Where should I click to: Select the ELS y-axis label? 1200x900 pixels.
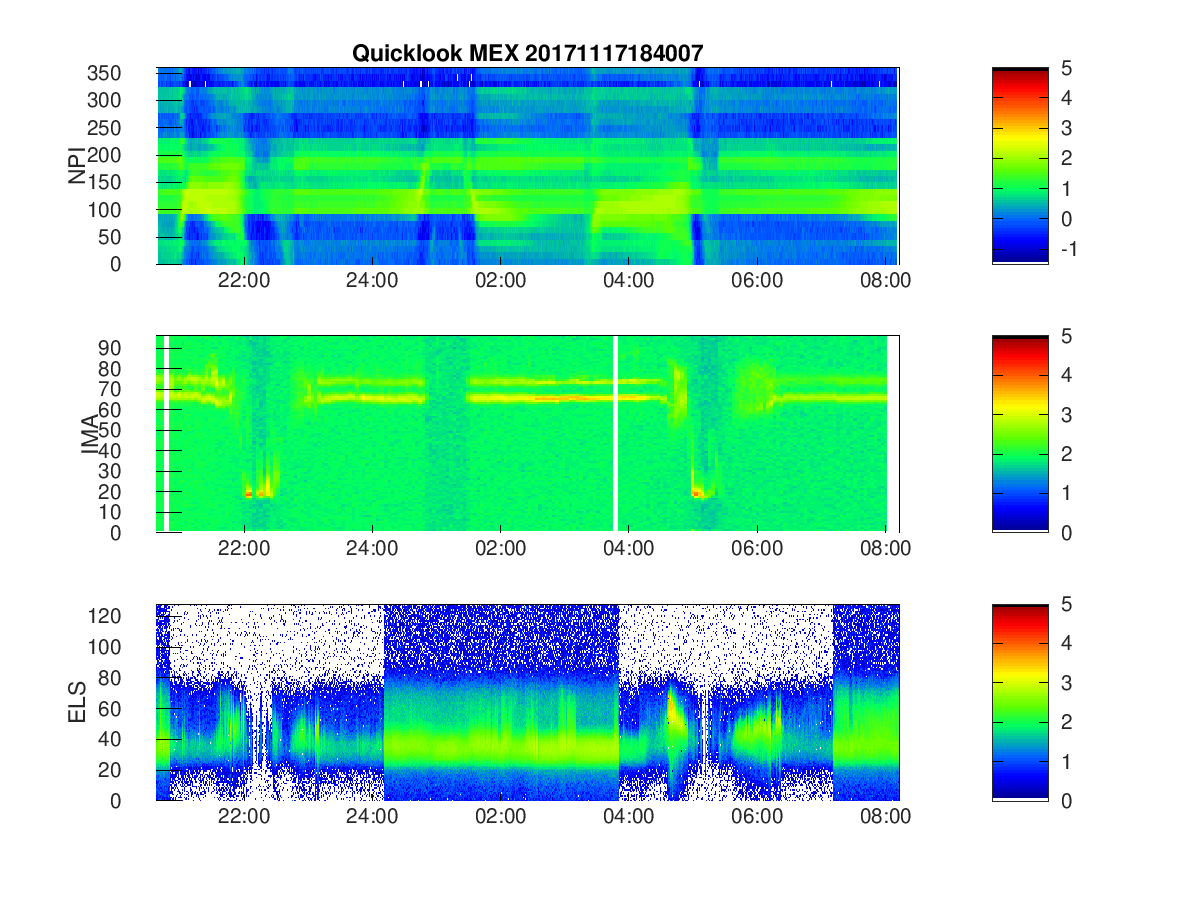80,702
